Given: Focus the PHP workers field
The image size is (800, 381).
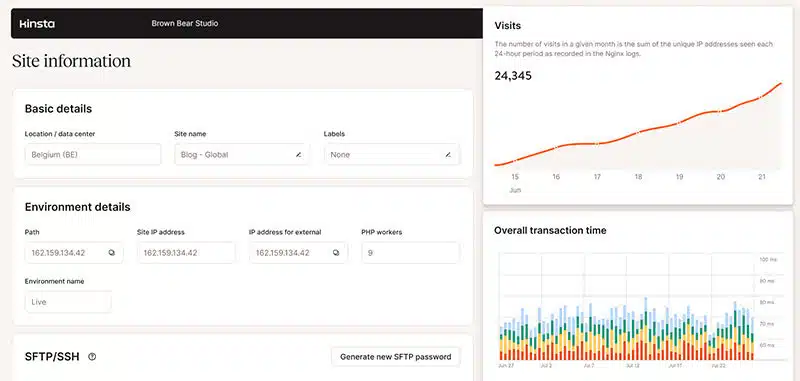Looking at the screenshot, I should 410,252.
